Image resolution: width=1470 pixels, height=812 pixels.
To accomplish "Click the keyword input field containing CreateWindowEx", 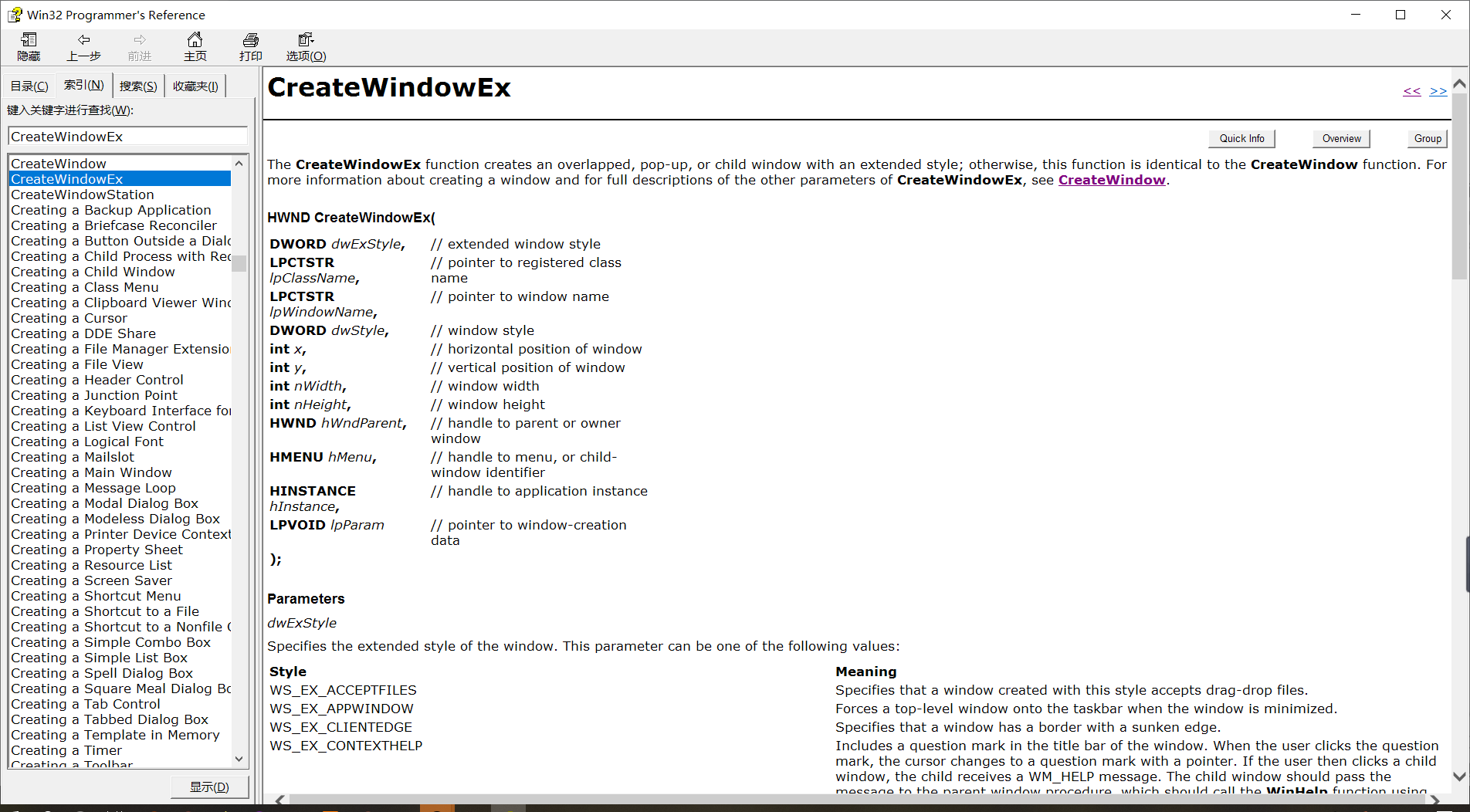I will tap(127, 137).
